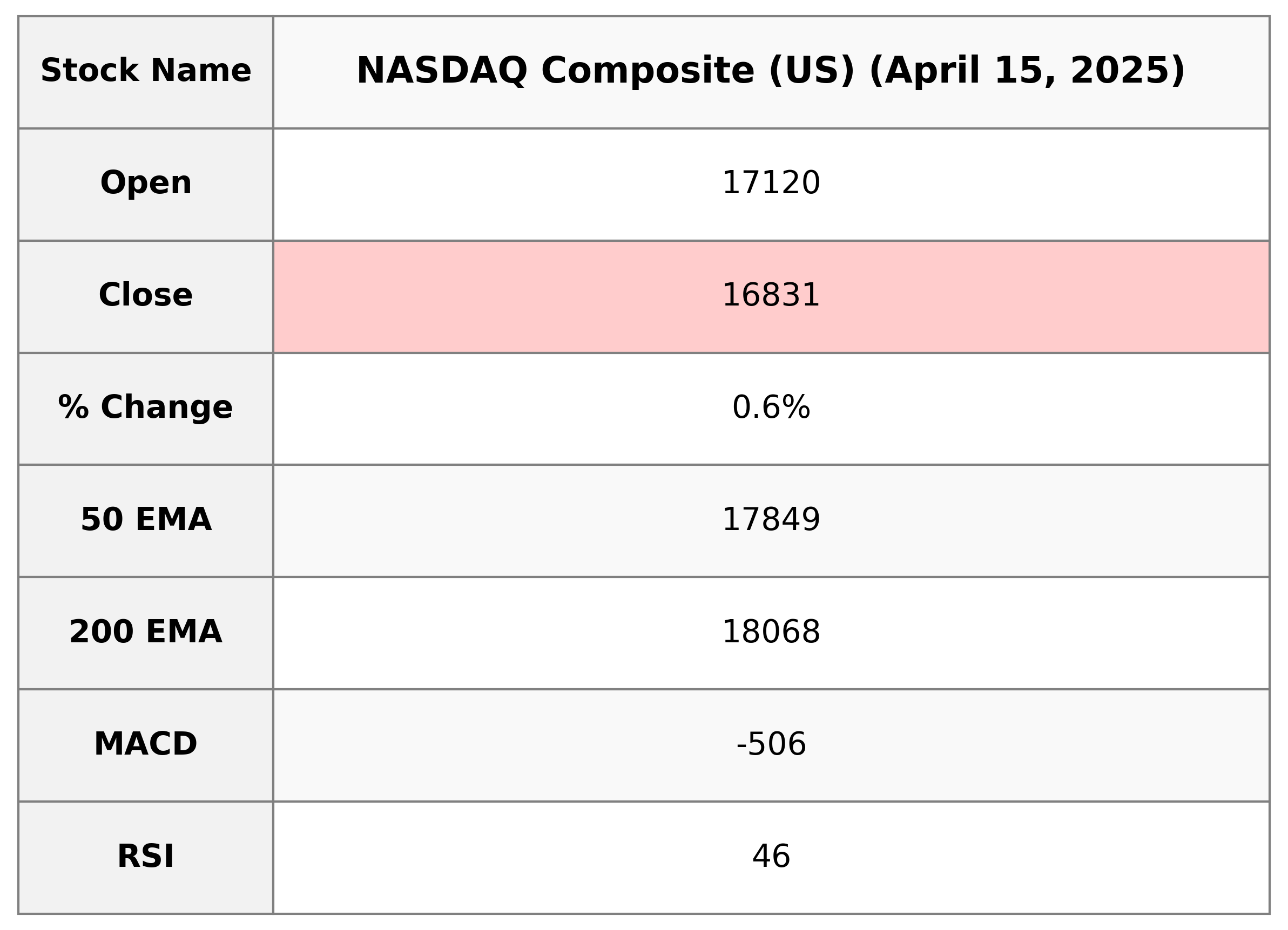Click the 200 EMA value 18068
Image resolution: width=1288 pixels, height=930 pixels.
click(771, 632)
